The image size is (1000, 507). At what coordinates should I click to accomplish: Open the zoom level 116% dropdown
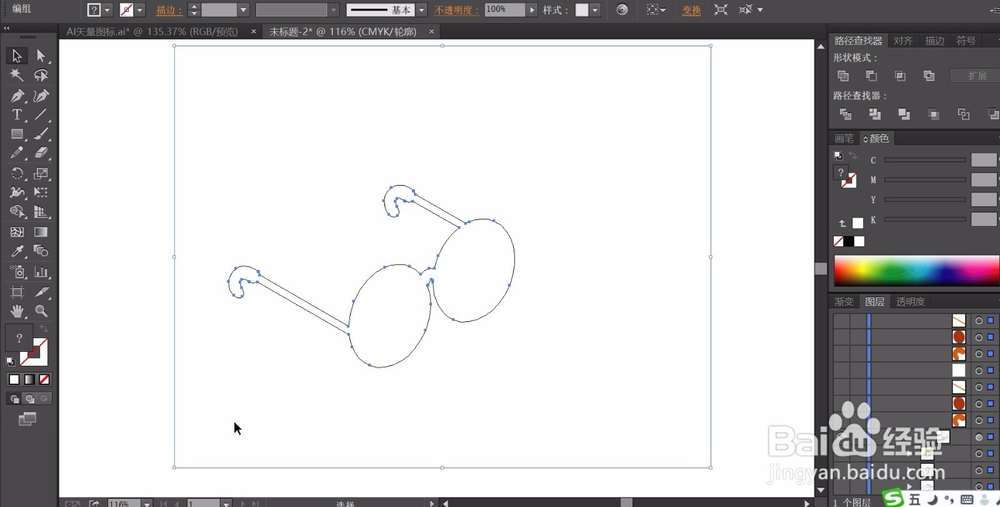(x=147, y=503)
